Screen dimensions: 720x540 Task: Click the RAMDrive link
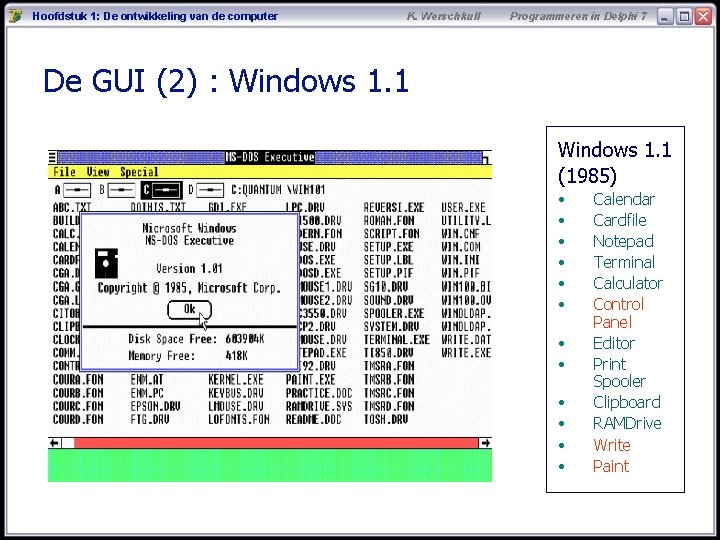coord(627,423)
